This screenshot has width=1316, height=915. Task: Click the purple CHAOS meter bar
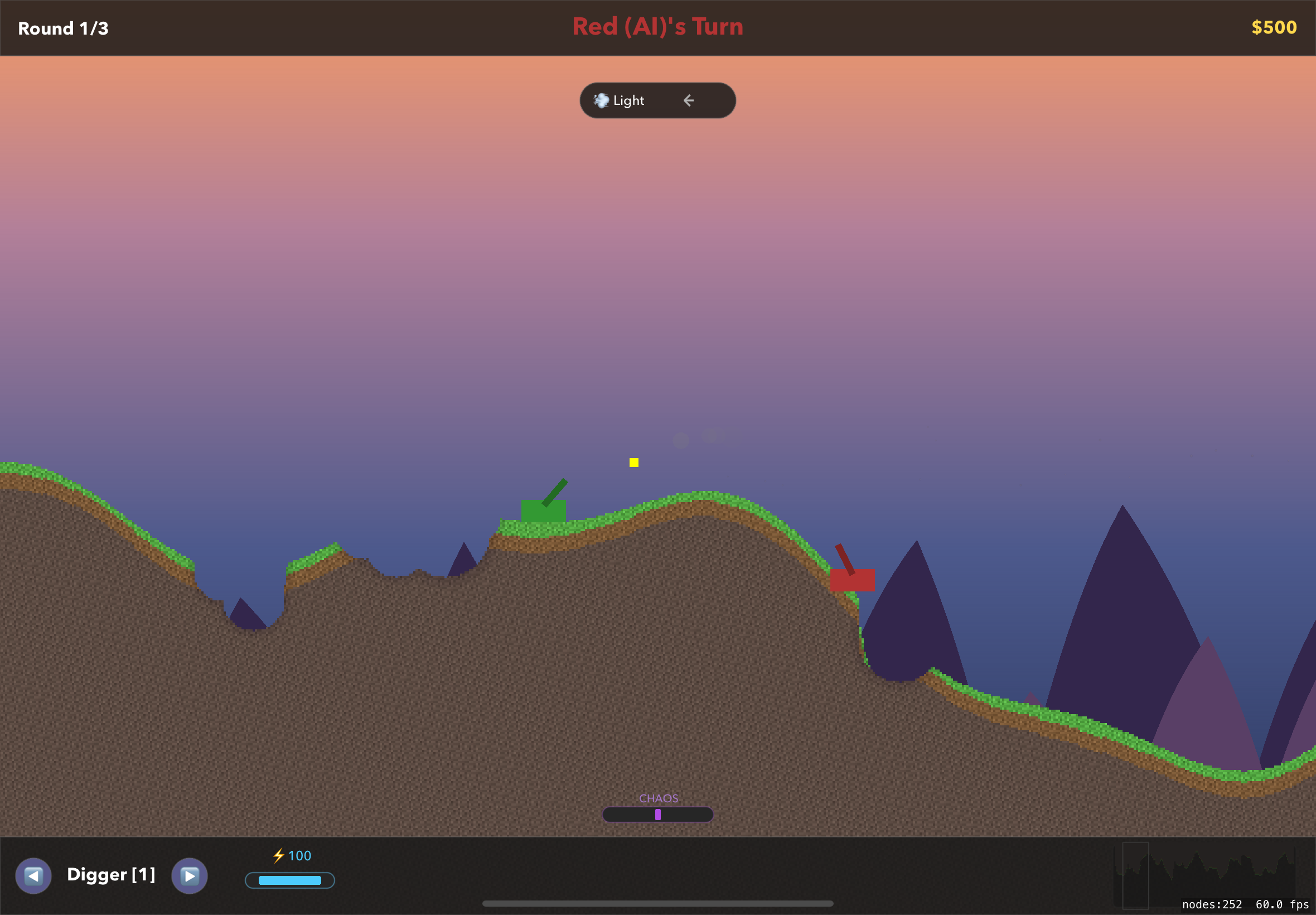[657, 814]
